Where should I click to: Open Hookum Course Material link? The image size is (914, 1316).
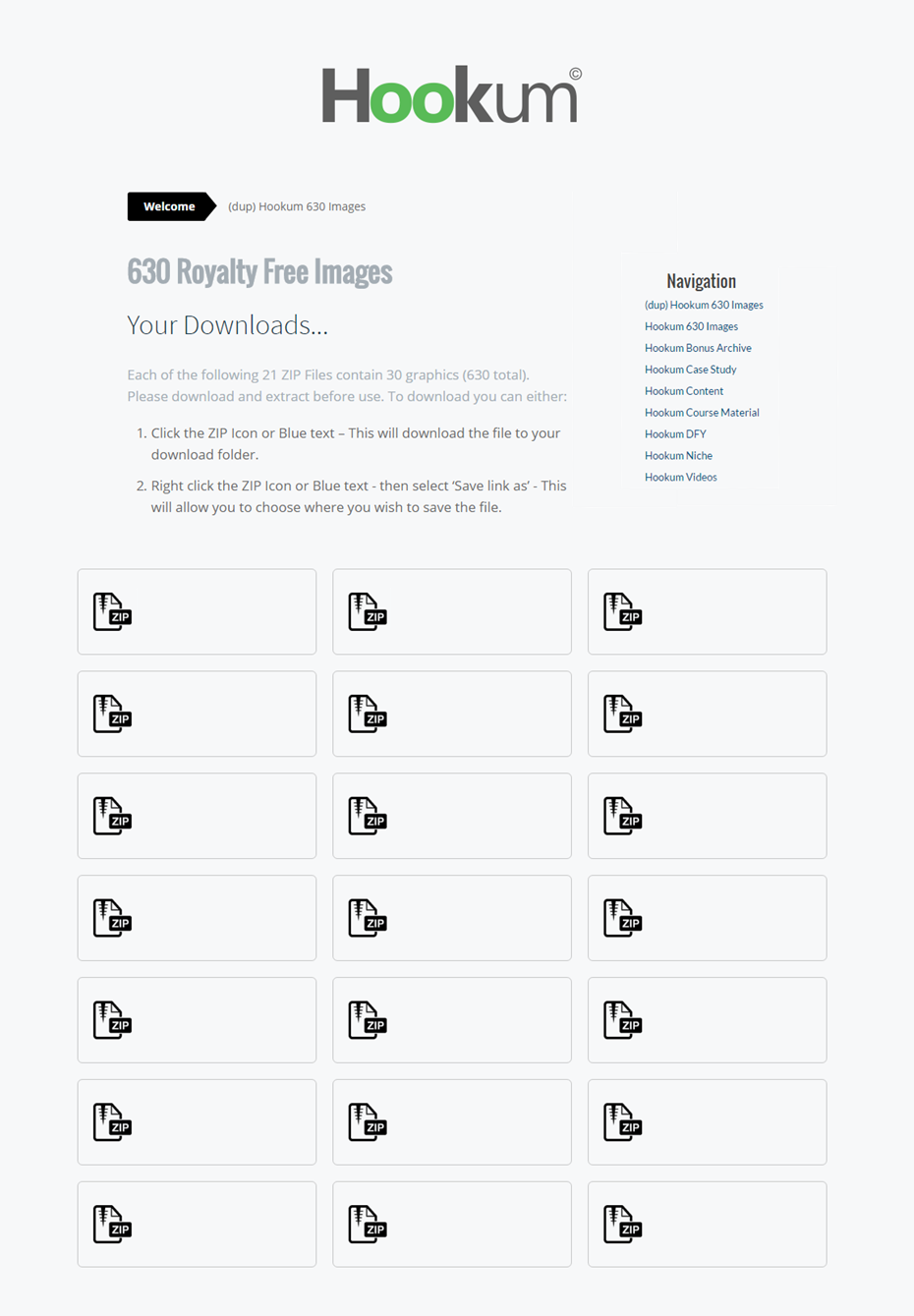pyautogui.click(x=702, y=413)
